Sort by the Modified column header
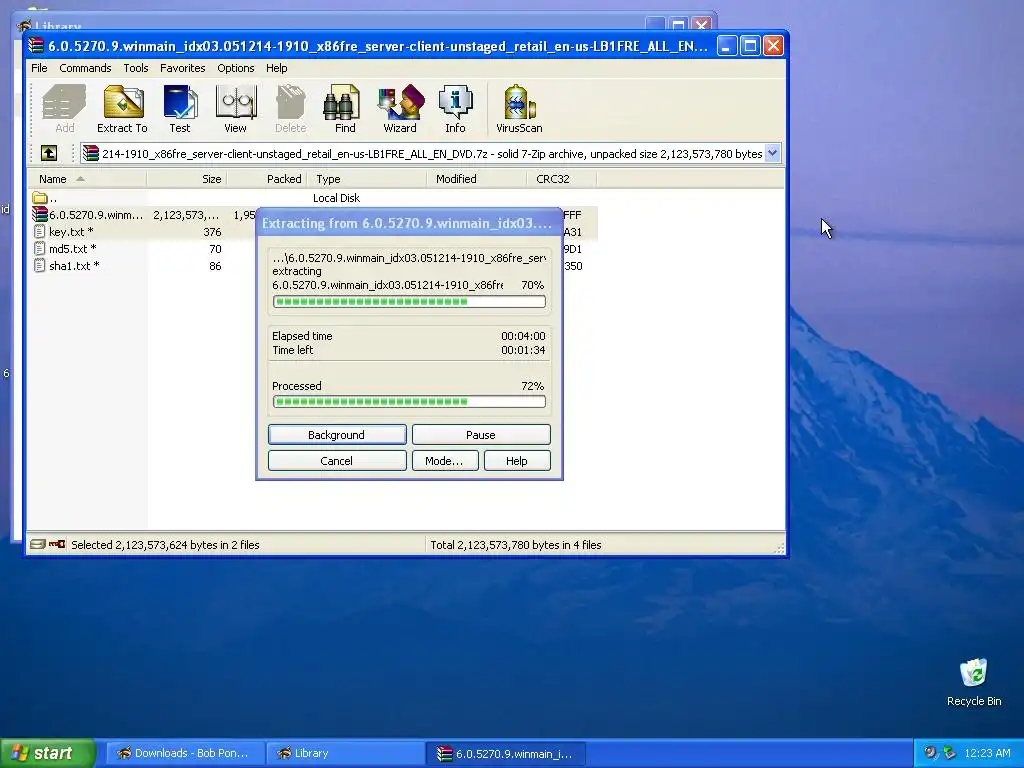 [x=477, y=179]
